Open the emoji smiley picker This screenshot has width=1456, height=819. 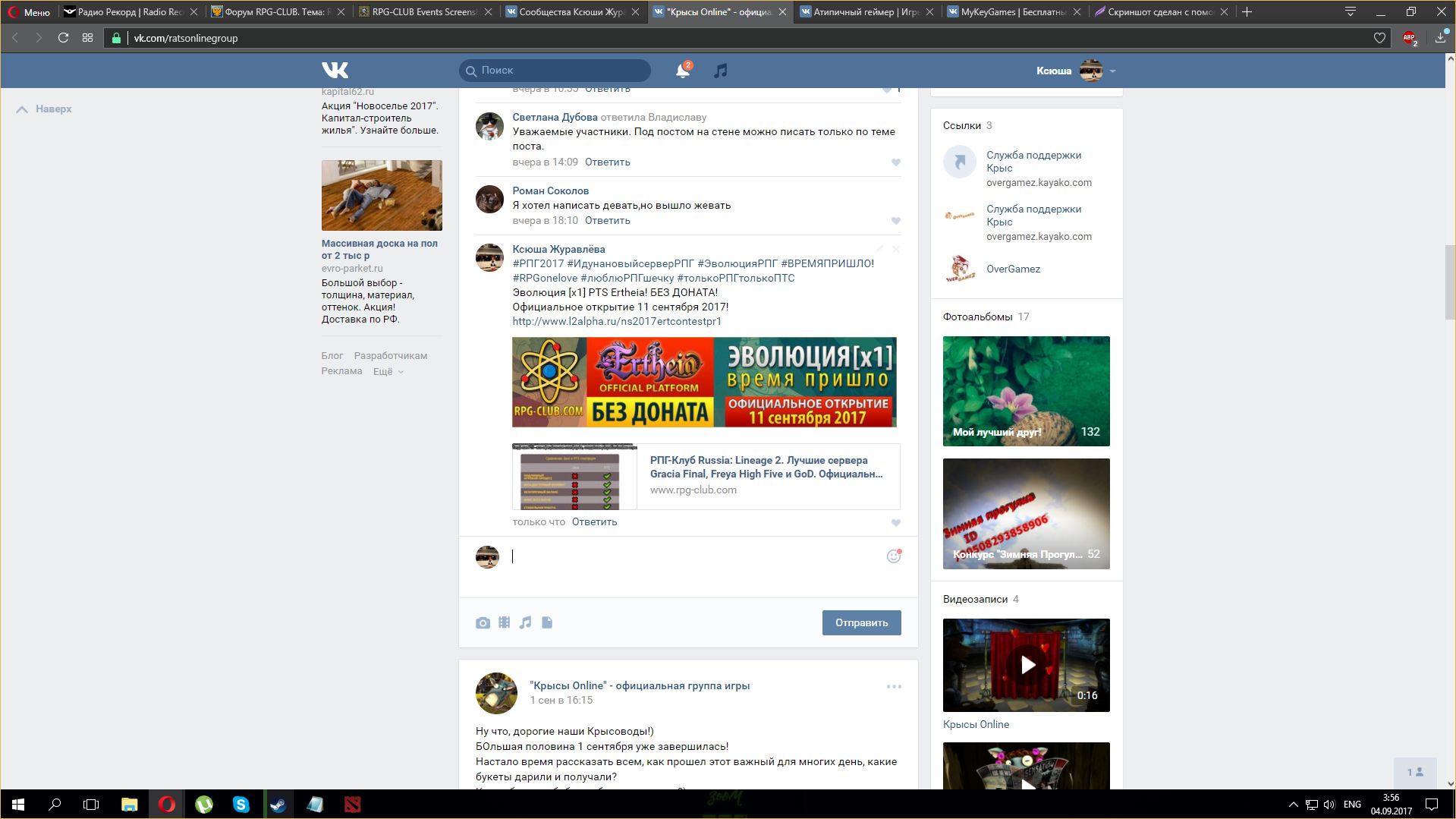(x=894, y=556)
